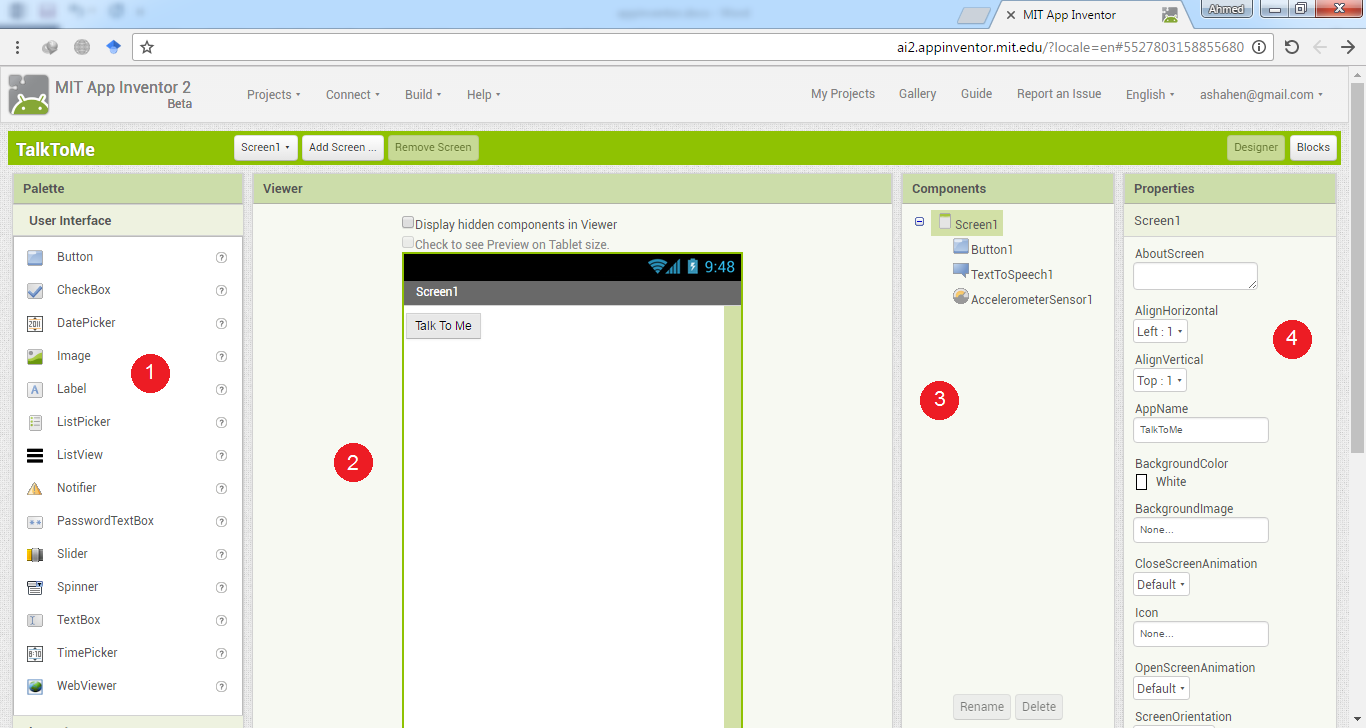The width and height of the screenshot is (1366, 728).
Task: Switch to Blocks editor
Action: click(1313, 147)
